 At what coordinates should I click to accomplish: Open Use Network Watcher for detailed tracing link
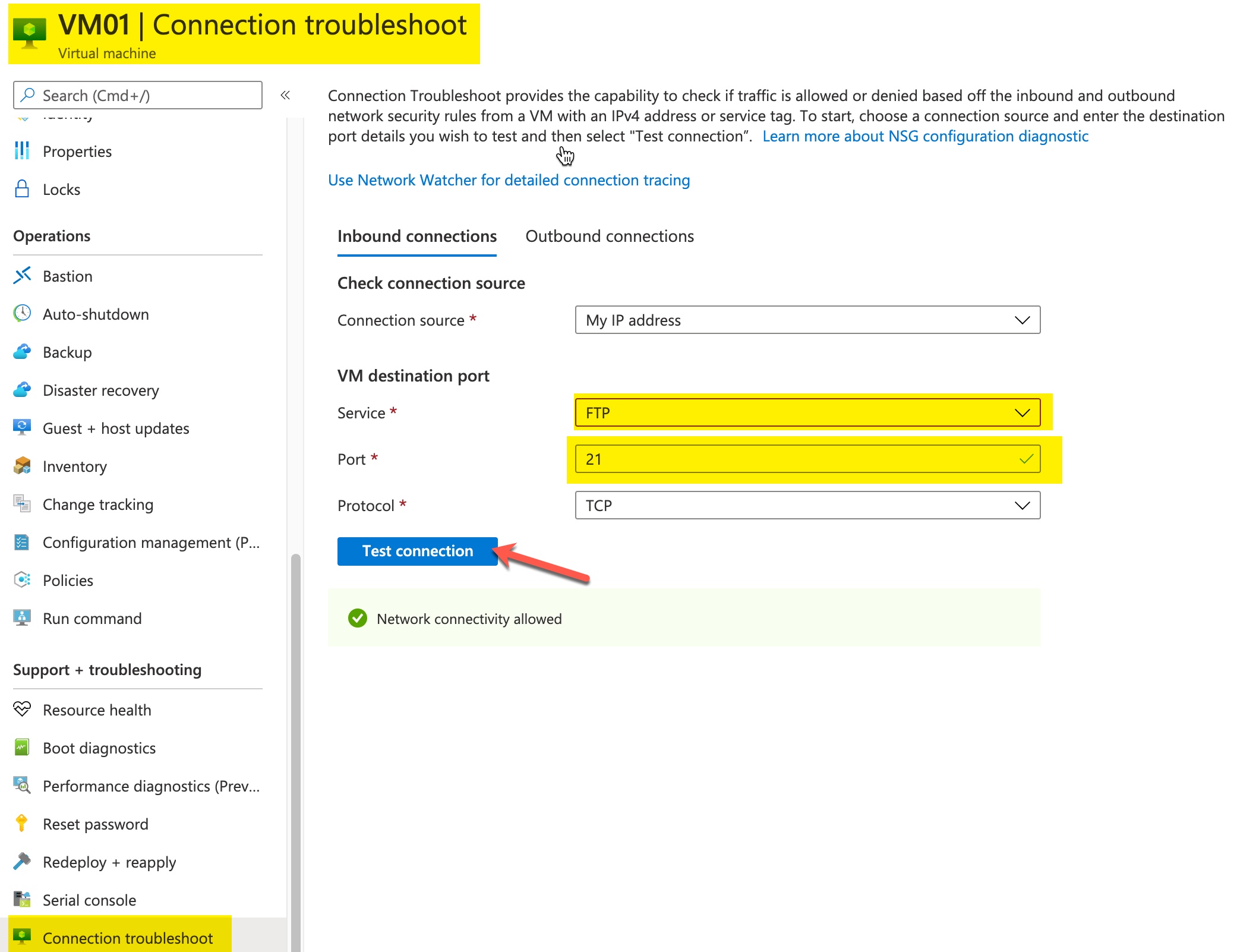pos(509,180)
